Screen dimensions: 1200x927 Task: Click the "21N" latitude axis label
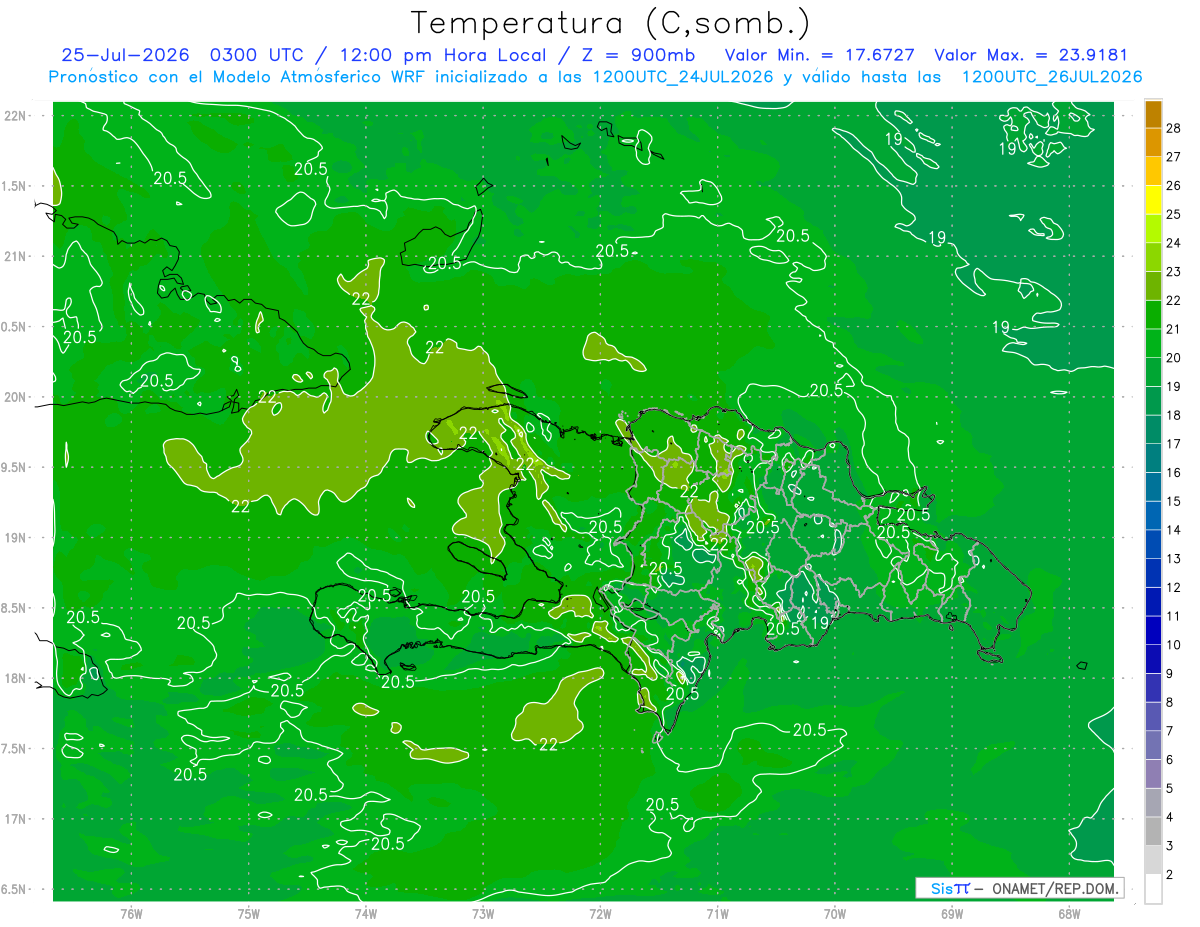coord(14,256)
